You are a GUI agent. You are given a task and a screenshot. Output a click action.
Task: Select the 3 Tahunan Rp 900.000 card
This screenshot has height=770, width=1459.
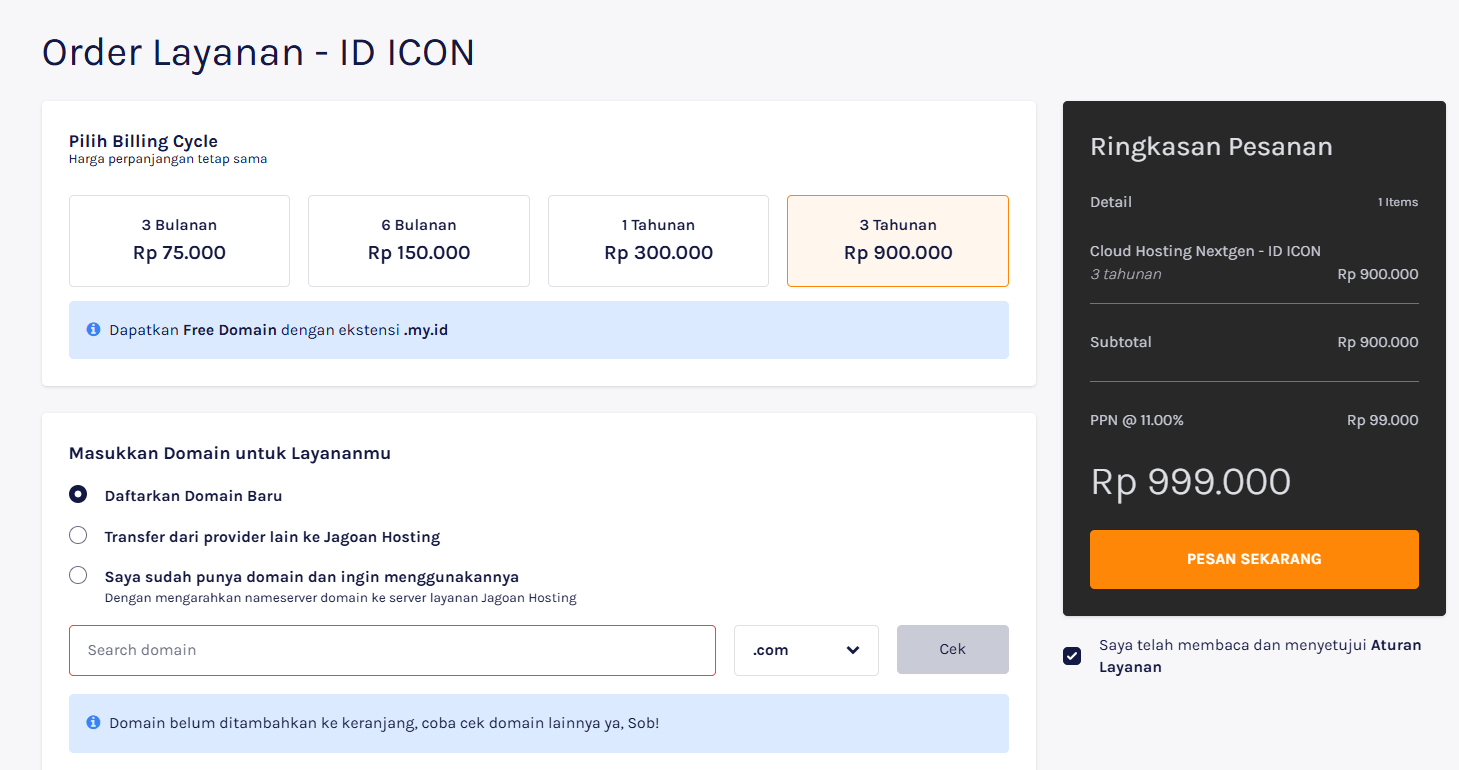[898, 241]
